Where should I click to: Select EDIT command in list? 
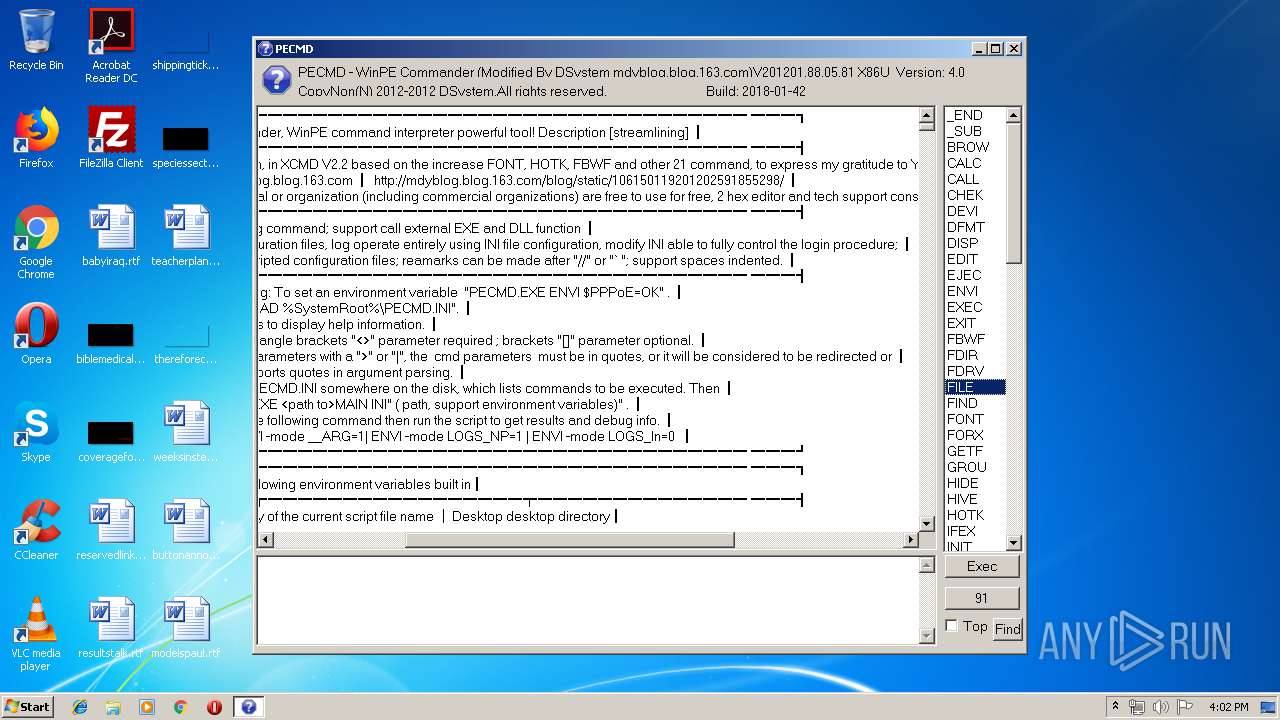pos(975,259)
